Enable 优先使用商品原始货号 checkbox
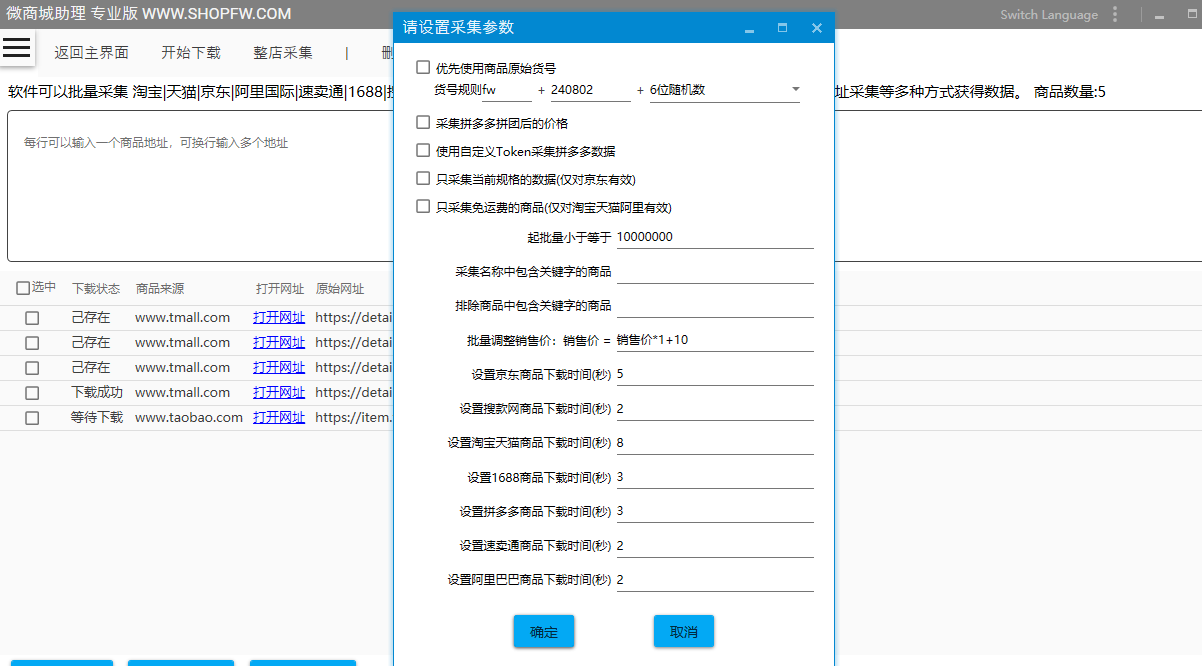Viewport: 1202px width, 666px height. pos(423,68)
